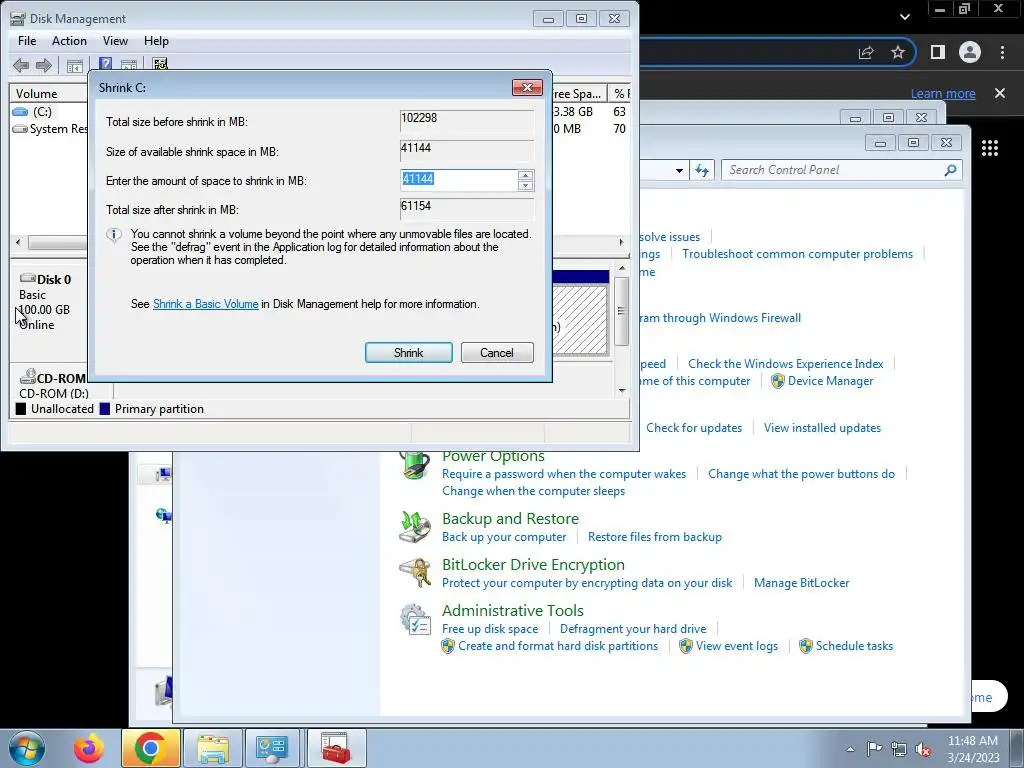Image resolution: width=1024 pixels, height=768 pixels.
Task: Open Device Manager link
Action: click(830, 381)
